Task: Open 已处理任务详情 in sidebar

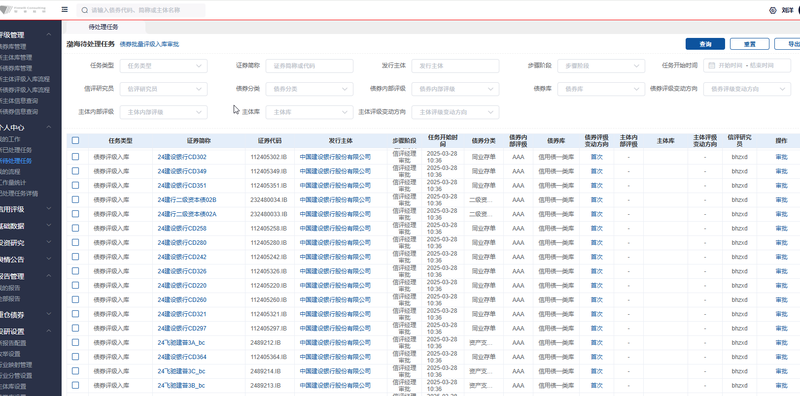Action: tap(19, 193)
